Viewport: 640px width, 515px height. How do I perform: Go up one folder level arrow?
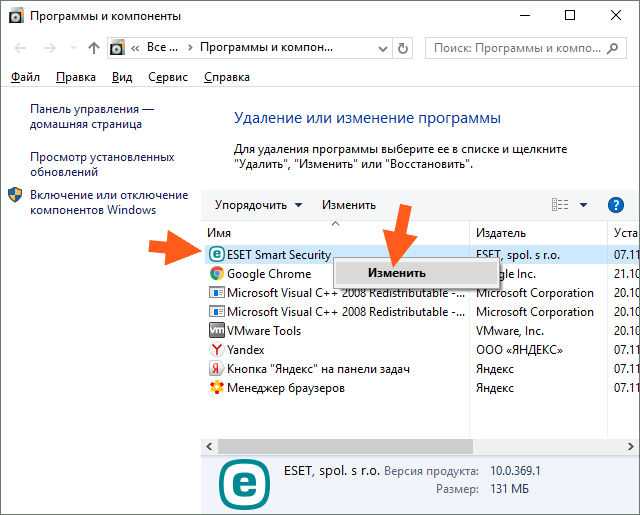[94, 48]
